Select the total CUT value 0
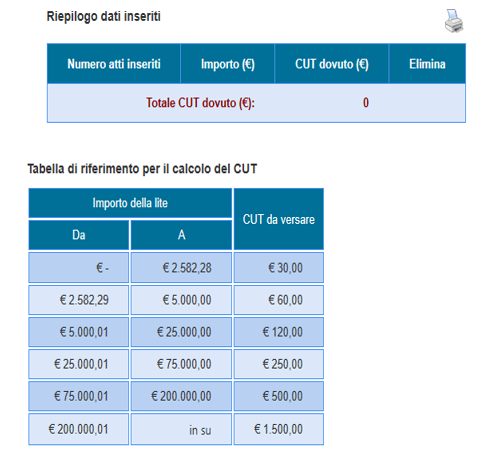This screenshot has height=467, width=478. pyautogui.click(x=366, y=103)
